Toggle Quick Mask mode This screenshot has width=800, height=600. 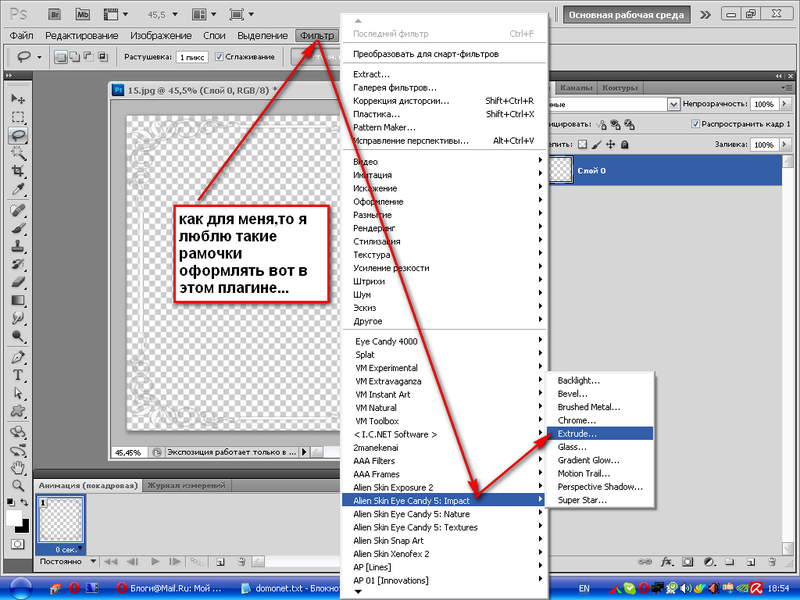pos(17,544)
